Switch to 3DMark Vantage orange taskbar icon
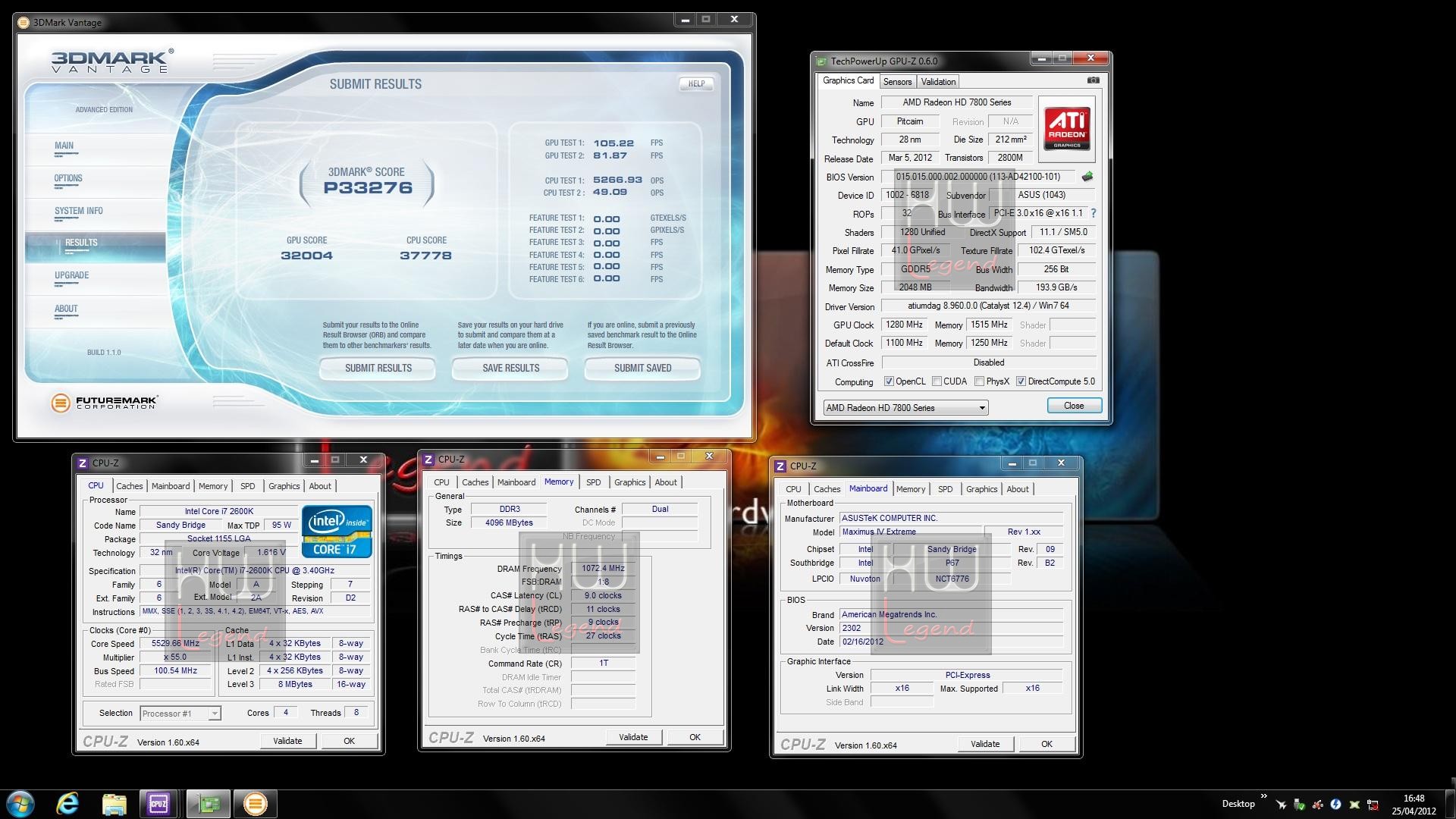 click(x=255, y=804)
